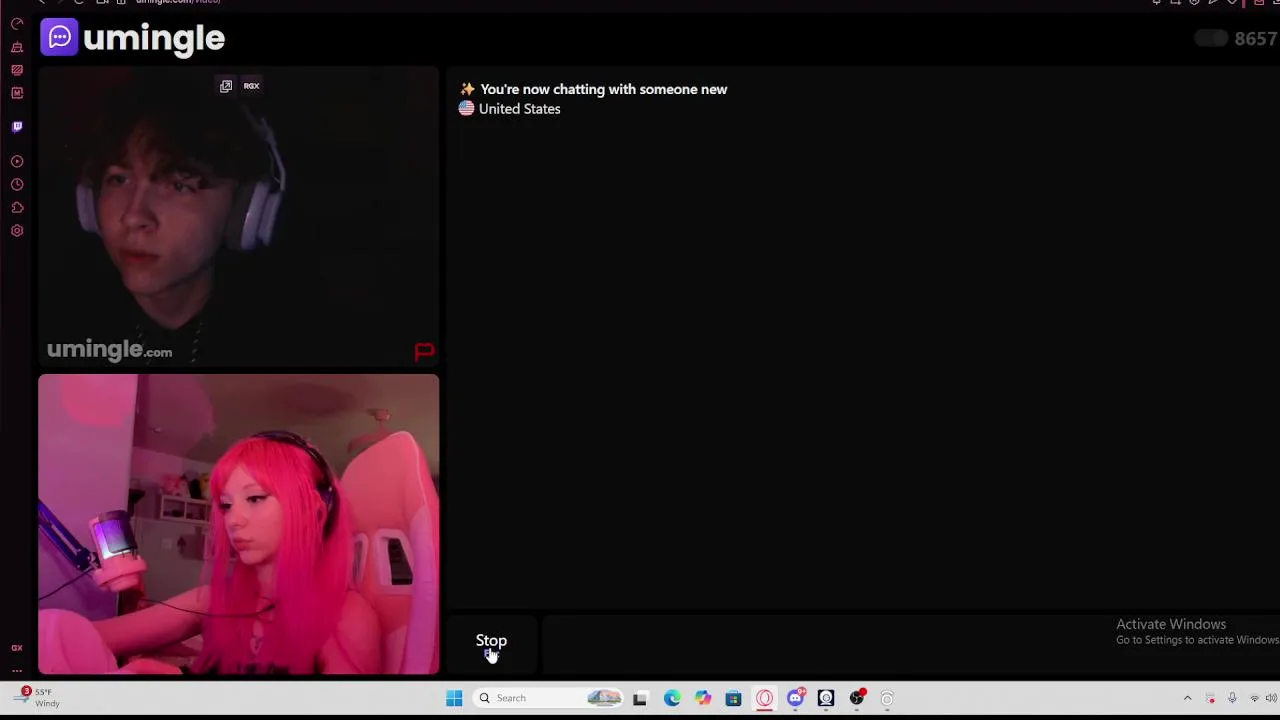1280x720 pixels.
Task: Open Discord from the taskbar
Action: [795, 698]
